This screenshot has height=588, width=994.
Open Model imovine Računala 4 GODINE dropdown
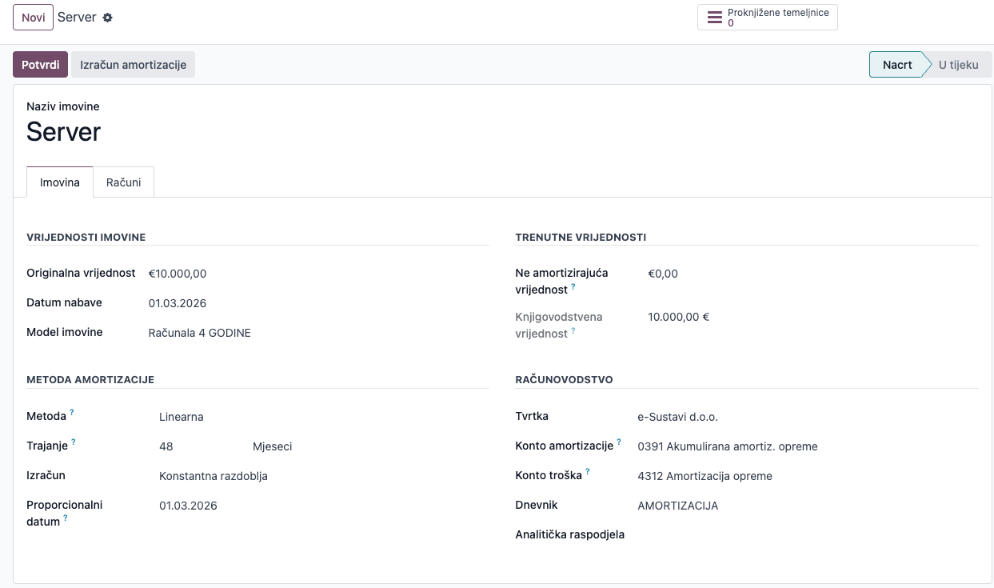(318, 333)
